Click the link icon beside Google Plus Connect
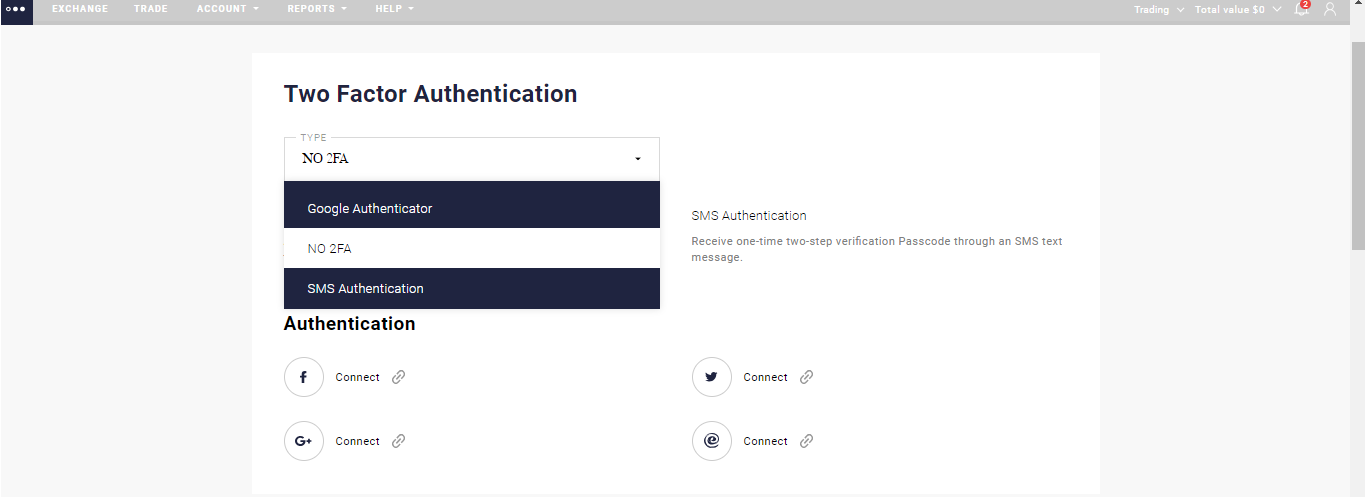 coord(398,441)
